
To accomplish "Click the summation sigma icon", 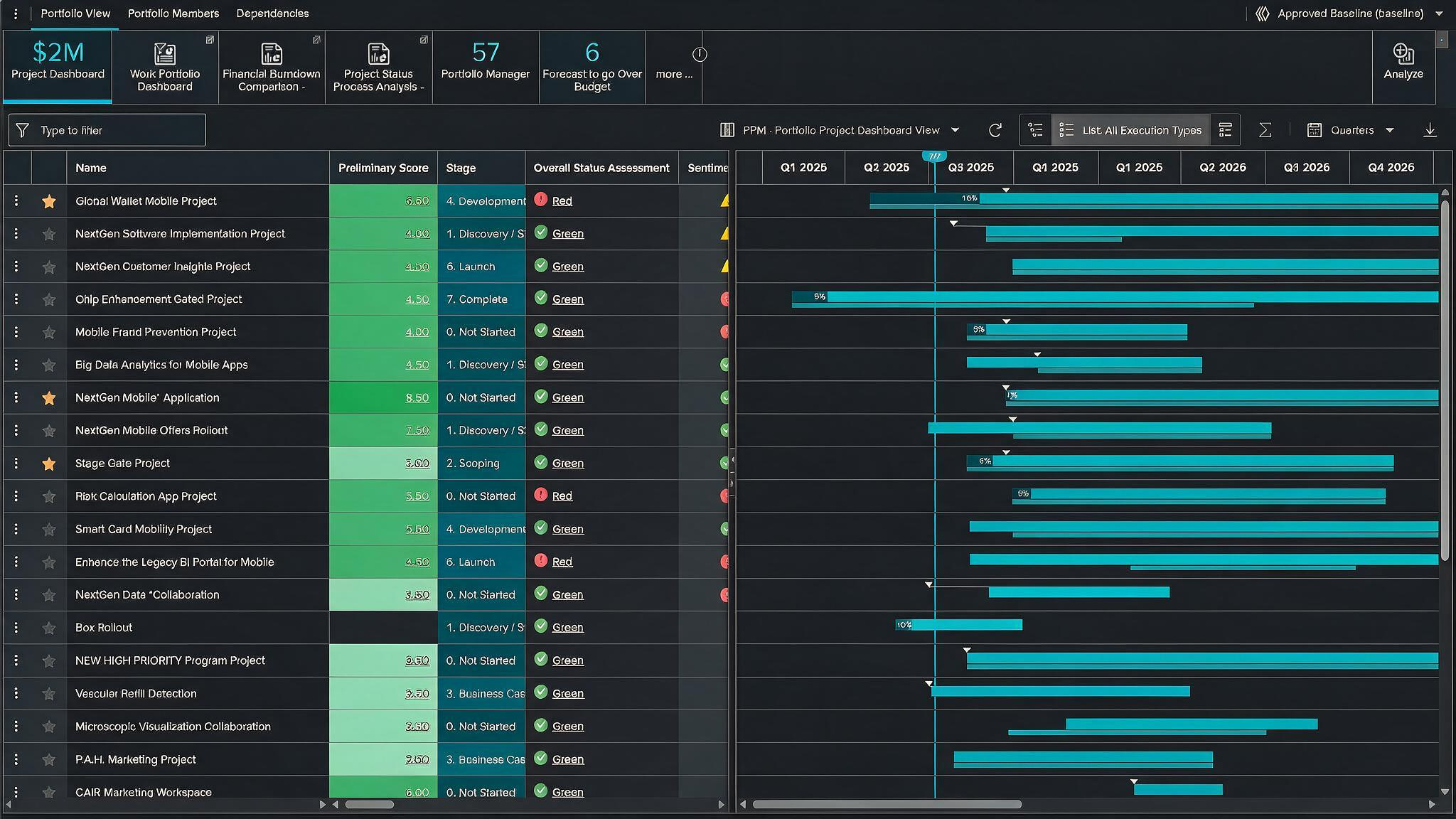I will pyautogui.click(x=1265, y=130).
